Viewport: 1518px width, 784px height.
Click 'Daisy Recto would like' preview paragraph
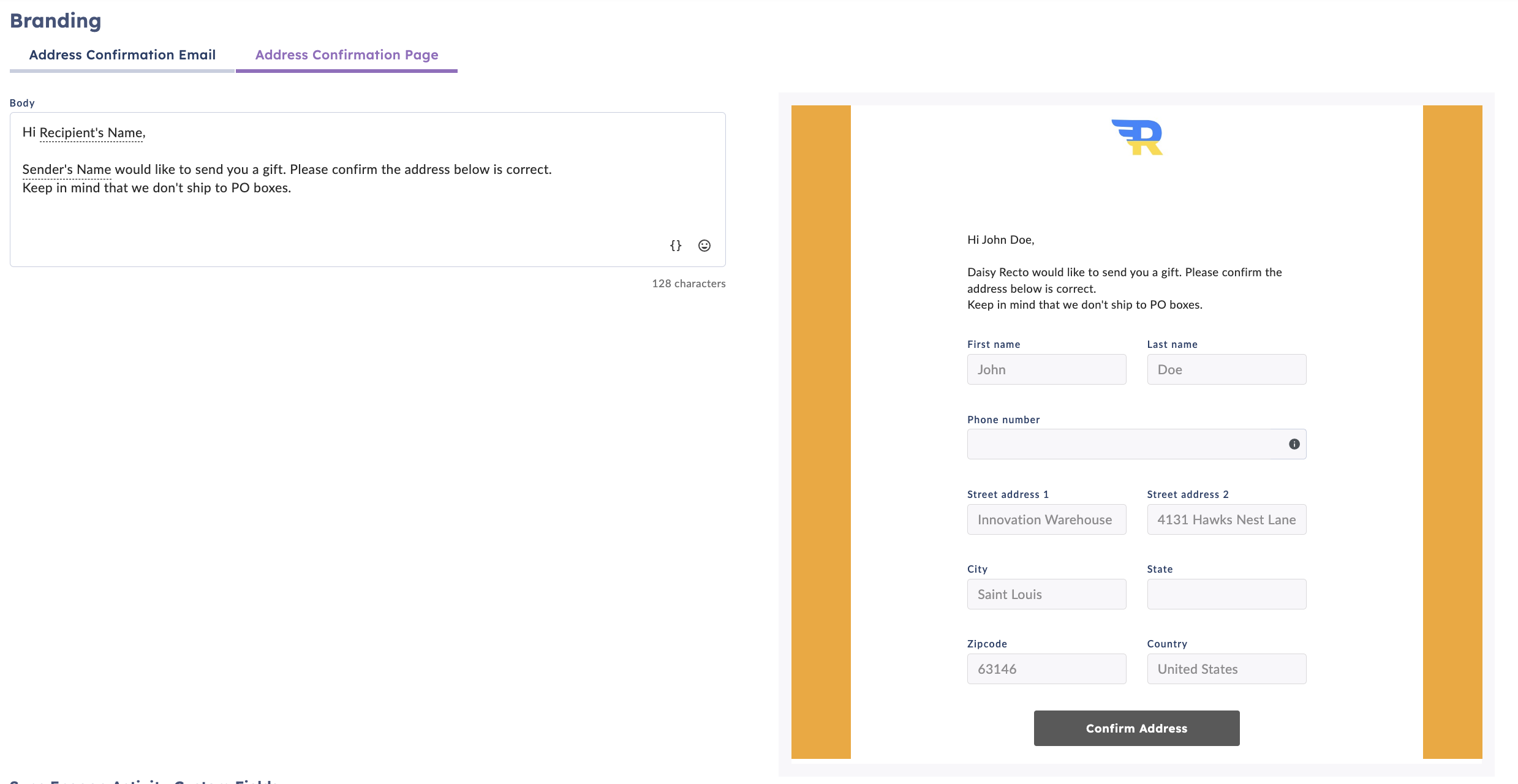click(x=1125, y=281)
